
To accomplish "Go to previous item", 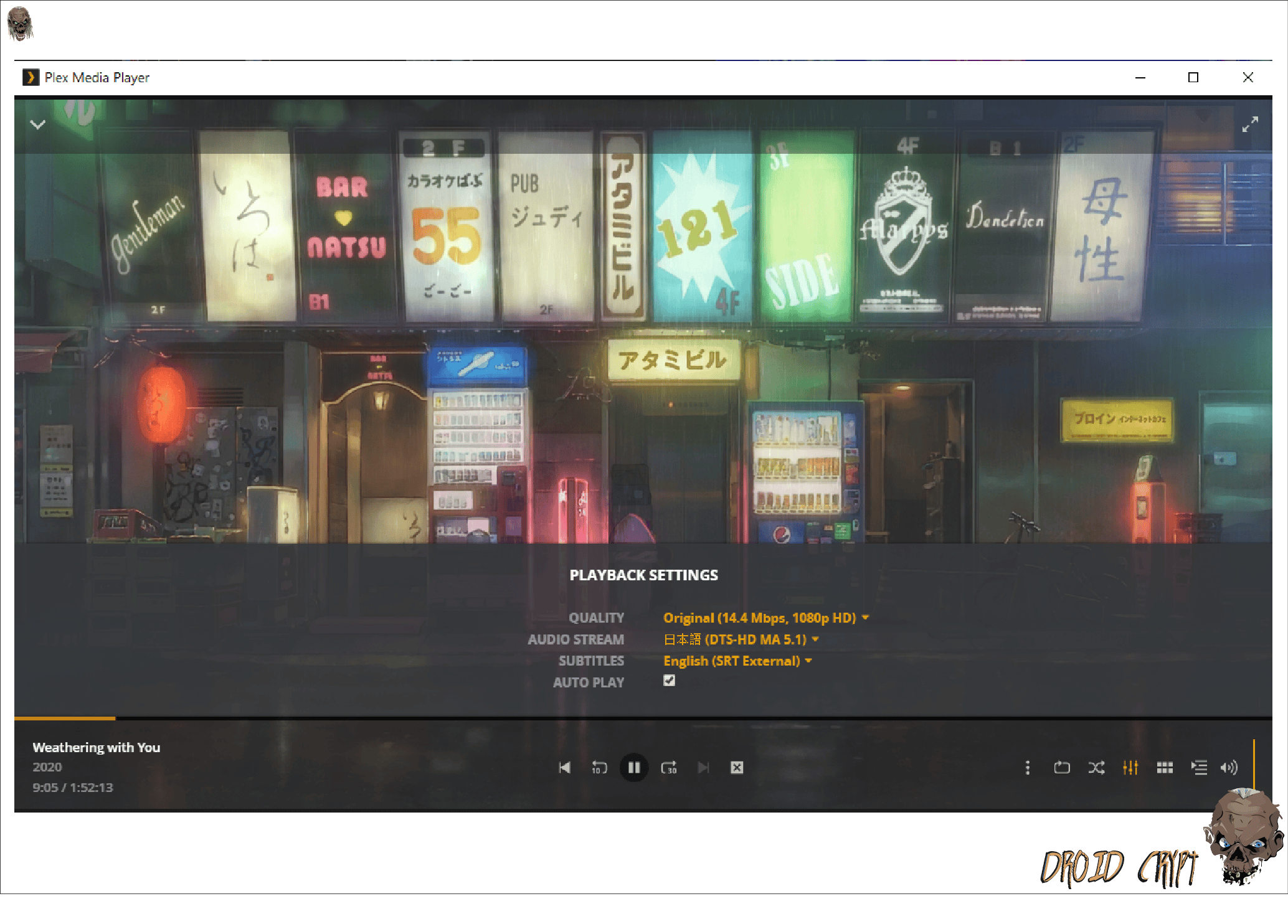I will click(x=565, y=768).
